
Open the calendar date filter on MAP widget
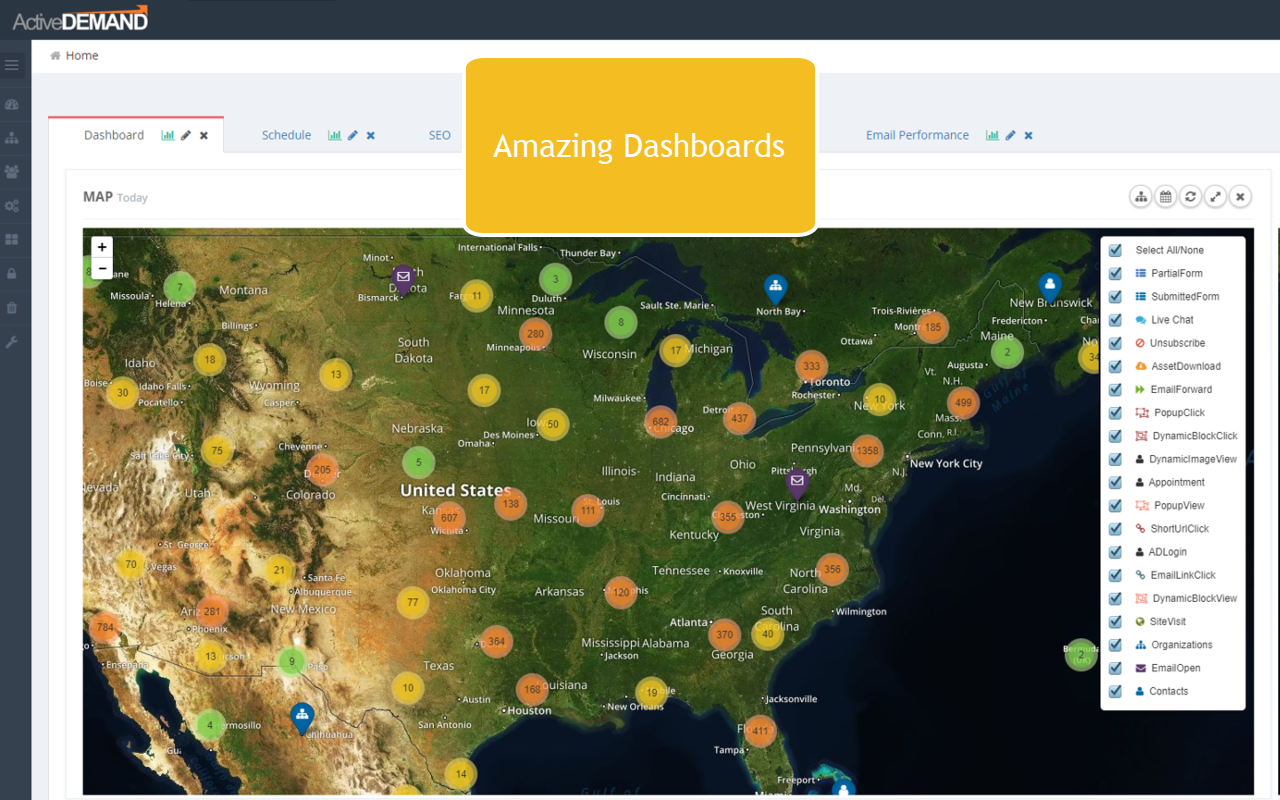pyautogui.click(x=1166, y=196)
